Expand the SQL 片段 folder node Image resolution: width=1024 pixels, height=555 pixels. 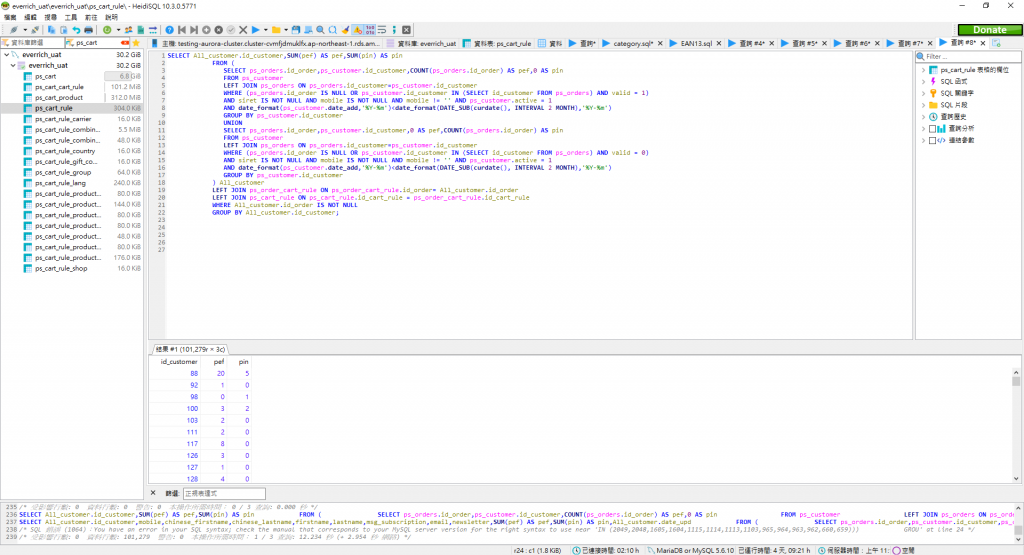click(923, 105)
